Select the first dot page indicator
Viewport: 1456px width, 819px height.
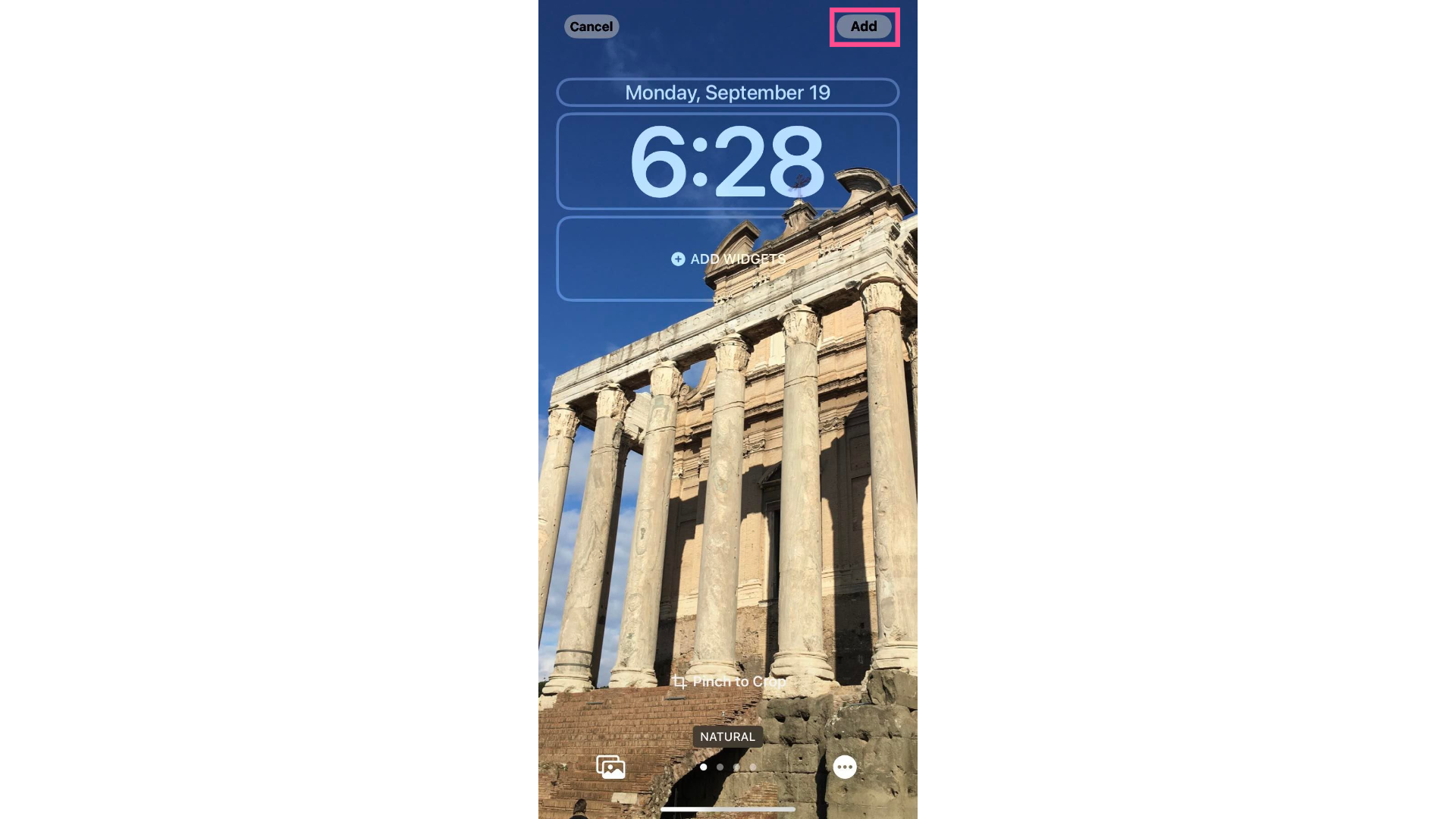click(x=702, y=767)
